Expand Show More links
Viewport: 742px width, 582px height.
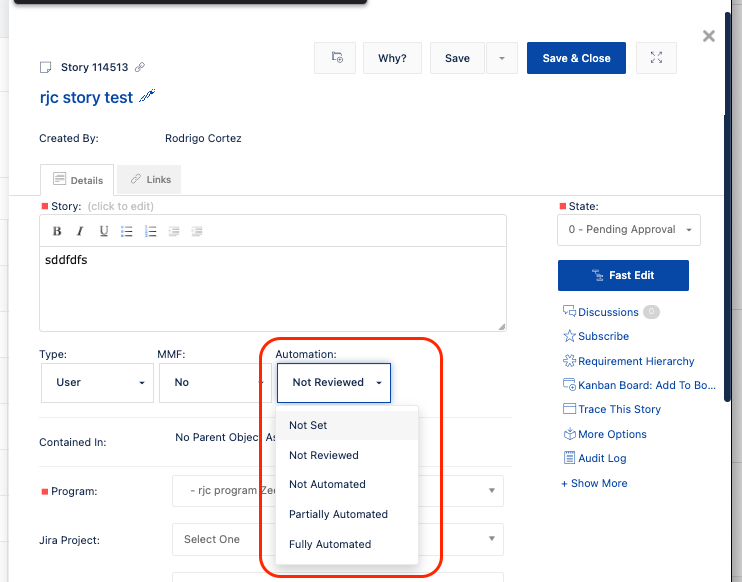[594, 483]
